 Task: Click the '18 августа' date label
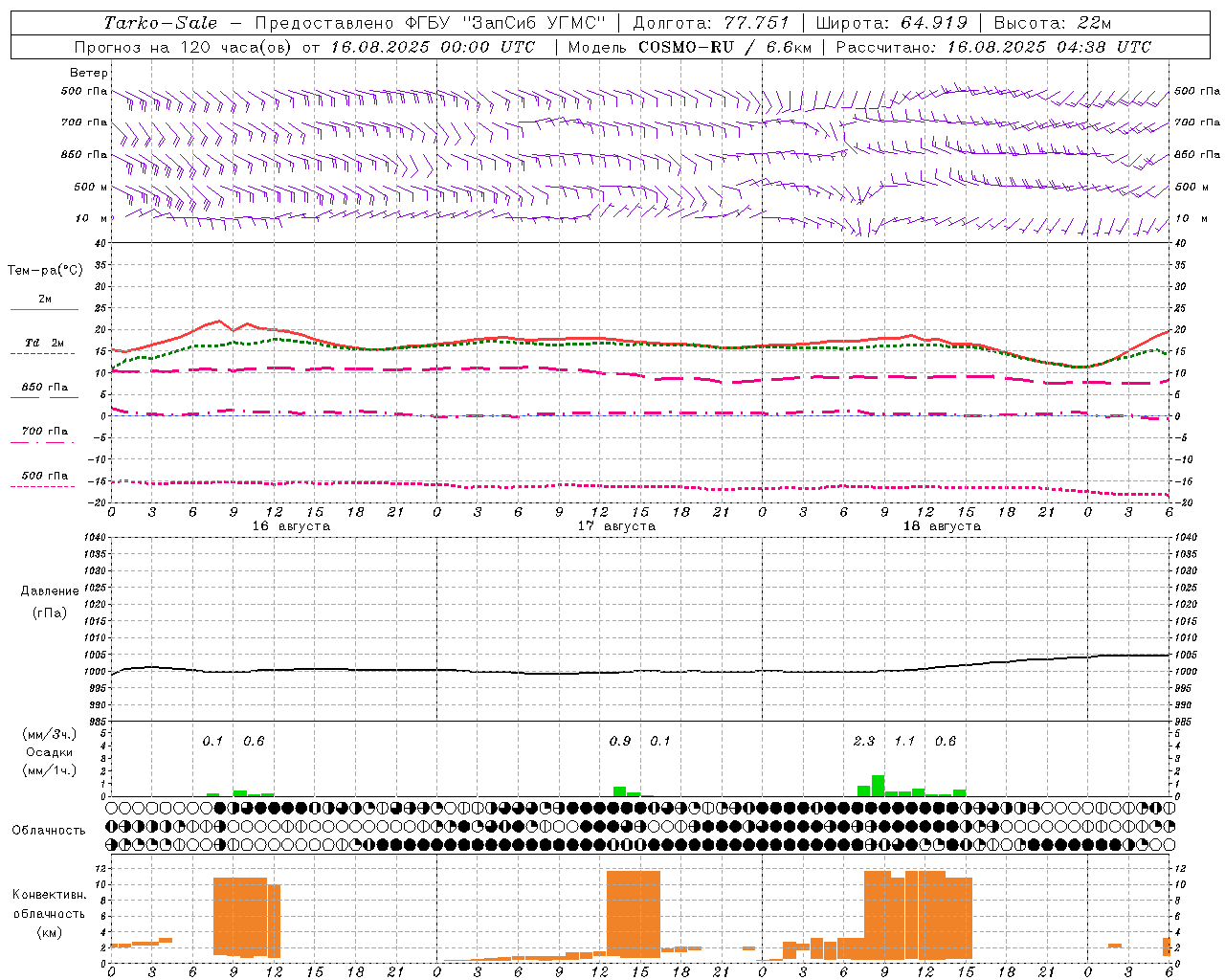(x=942, y=526)
